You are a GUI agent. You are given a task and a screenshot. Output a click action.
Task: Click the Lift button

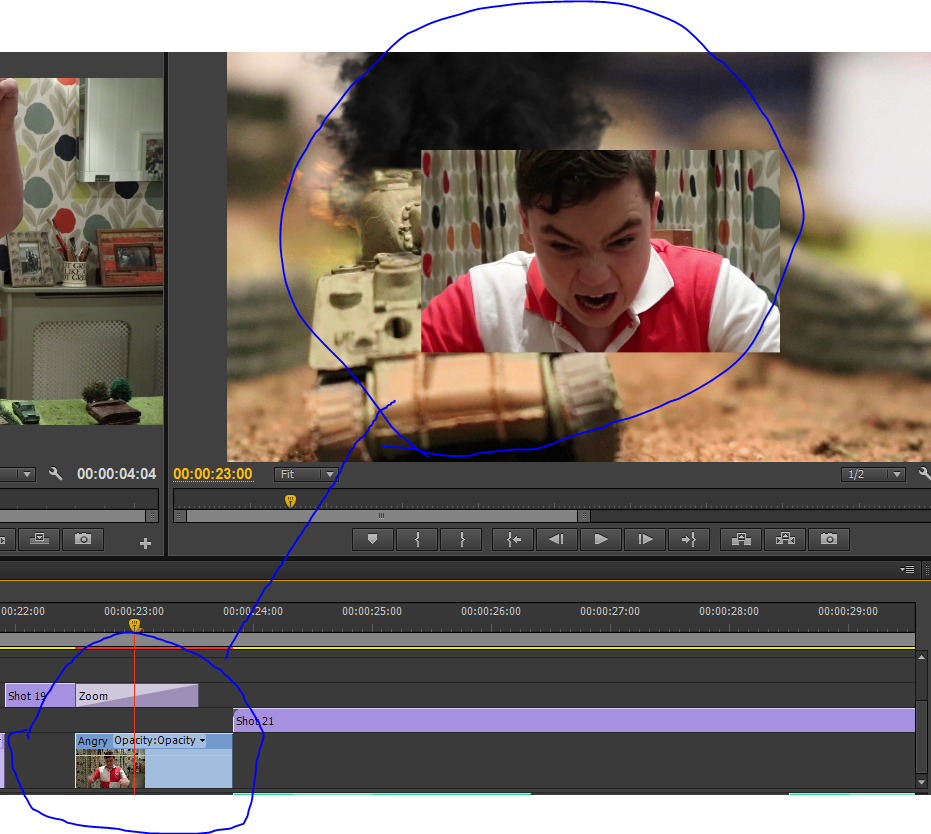point(741,539)
